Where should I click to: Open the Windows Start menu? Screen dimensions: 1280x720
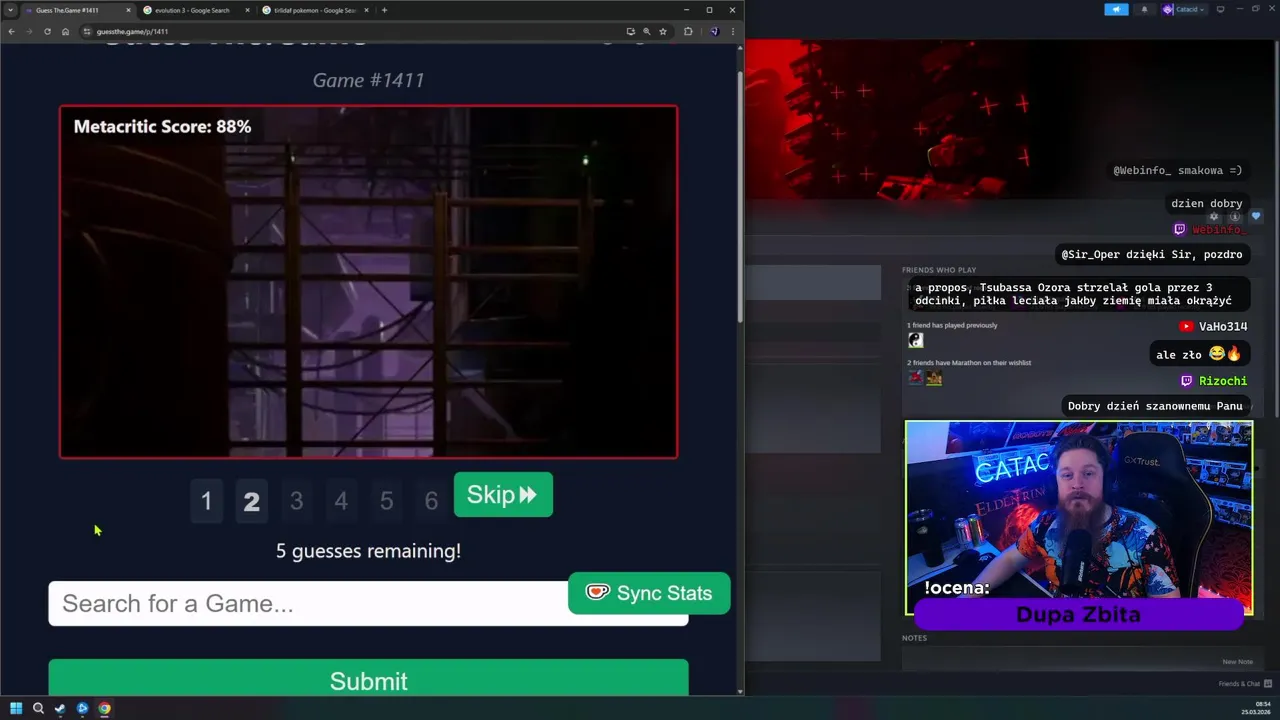tap(16, 708)
